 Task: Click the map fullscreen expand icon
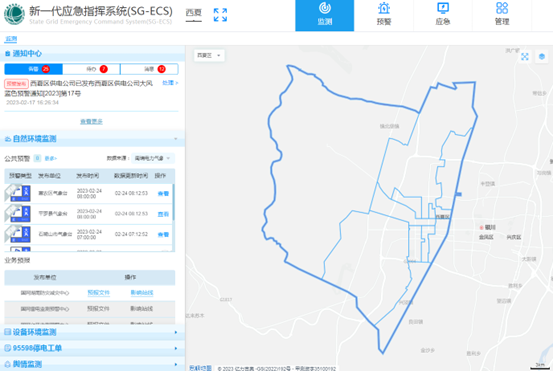click(525, 56)
